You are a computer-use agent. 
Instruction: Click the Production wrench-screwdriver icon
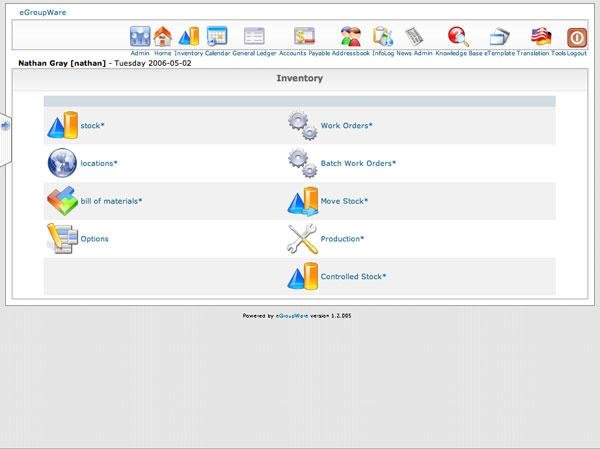coord(303,239)
